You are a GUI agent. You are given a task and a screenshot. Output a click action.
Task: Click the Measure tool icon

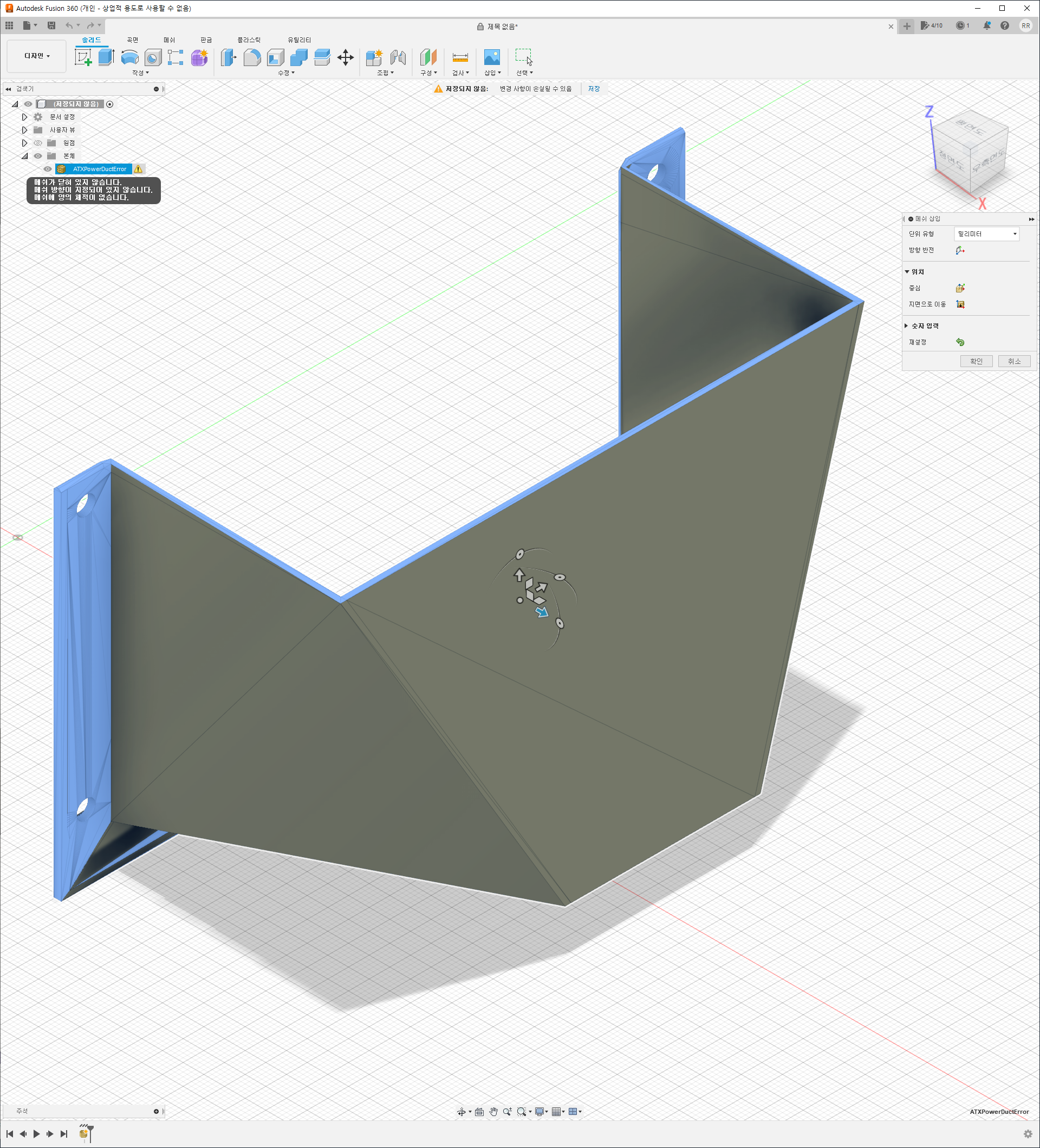[x=460, y=57]
